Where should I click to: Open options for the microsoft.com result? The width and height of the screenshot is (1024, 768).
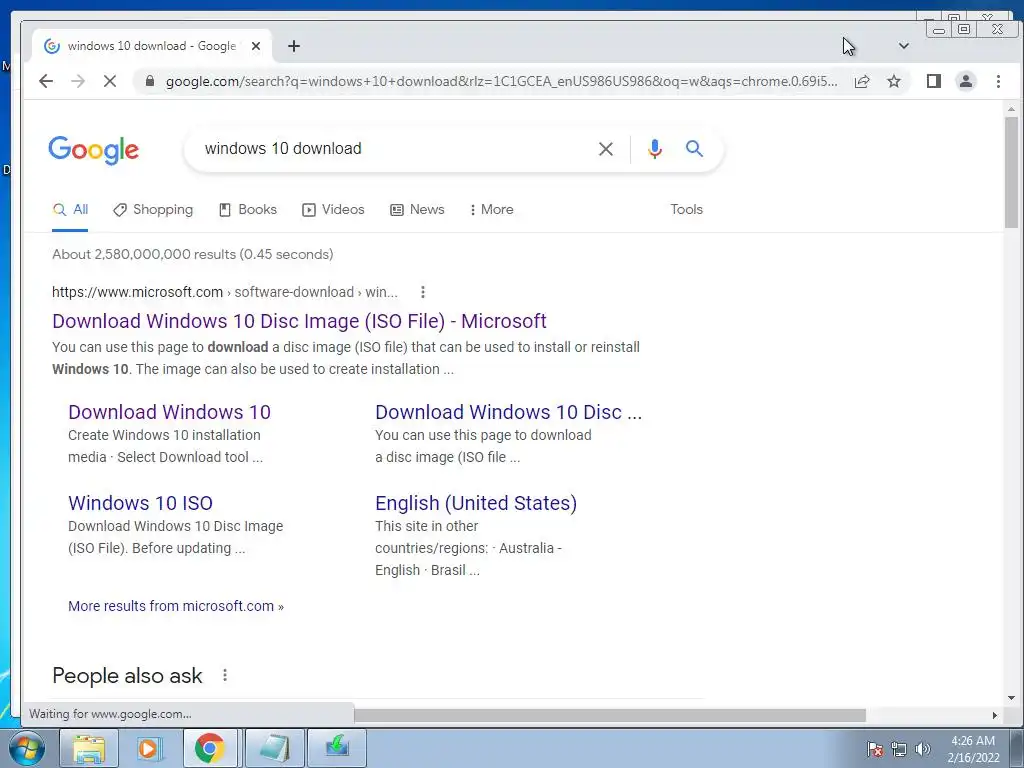(x=423, y=292)
